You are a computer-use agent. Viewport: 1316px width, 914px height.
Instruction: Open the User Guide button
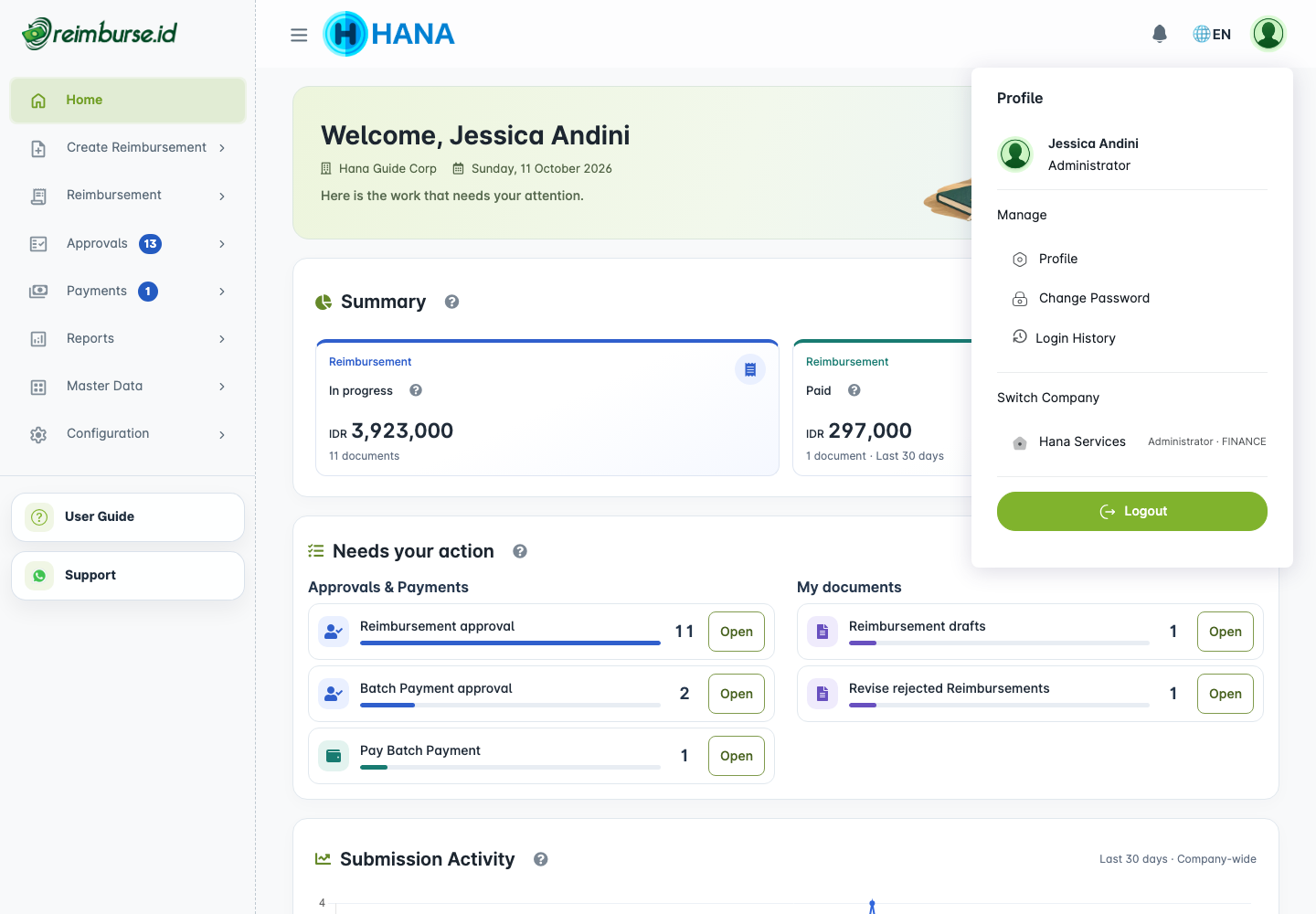click(x=128, y=517)
